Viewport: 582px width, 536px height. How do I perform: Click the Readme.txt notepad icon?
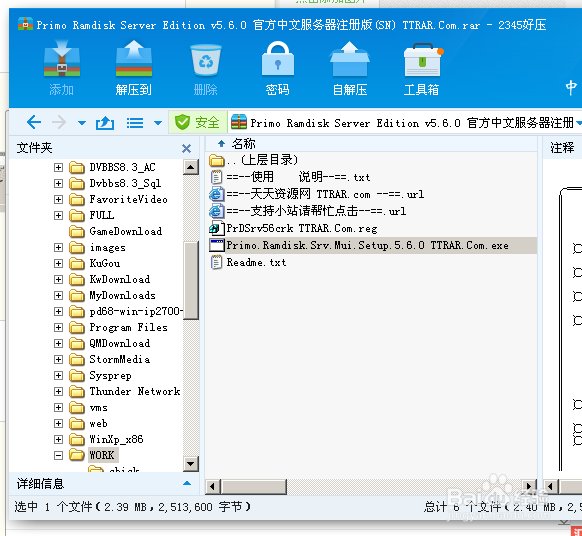[216, 262]
